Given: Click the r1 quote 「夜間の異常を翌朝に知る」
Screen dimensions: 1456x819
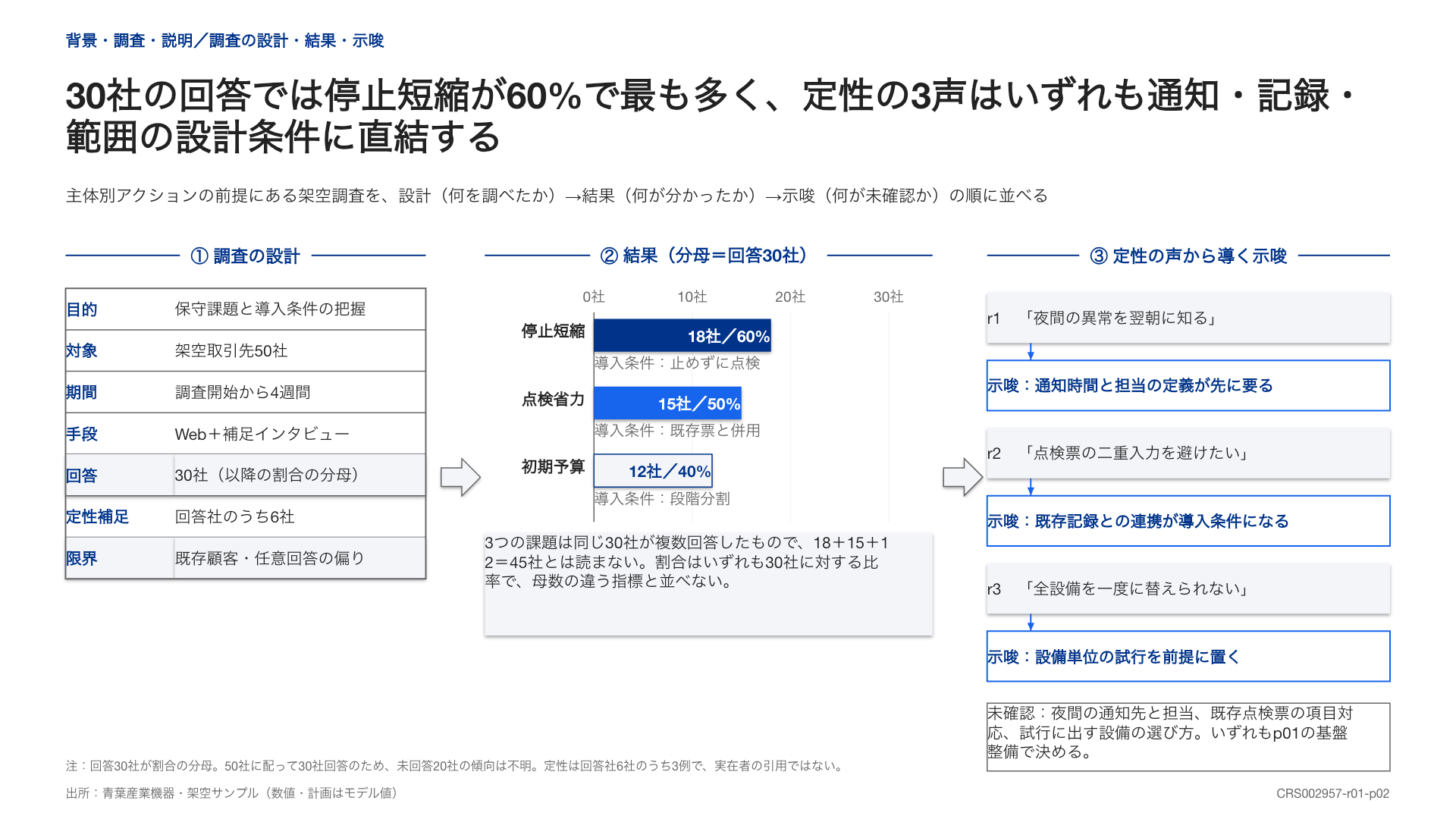Looking at the screenshot, I should (1188, 318).
